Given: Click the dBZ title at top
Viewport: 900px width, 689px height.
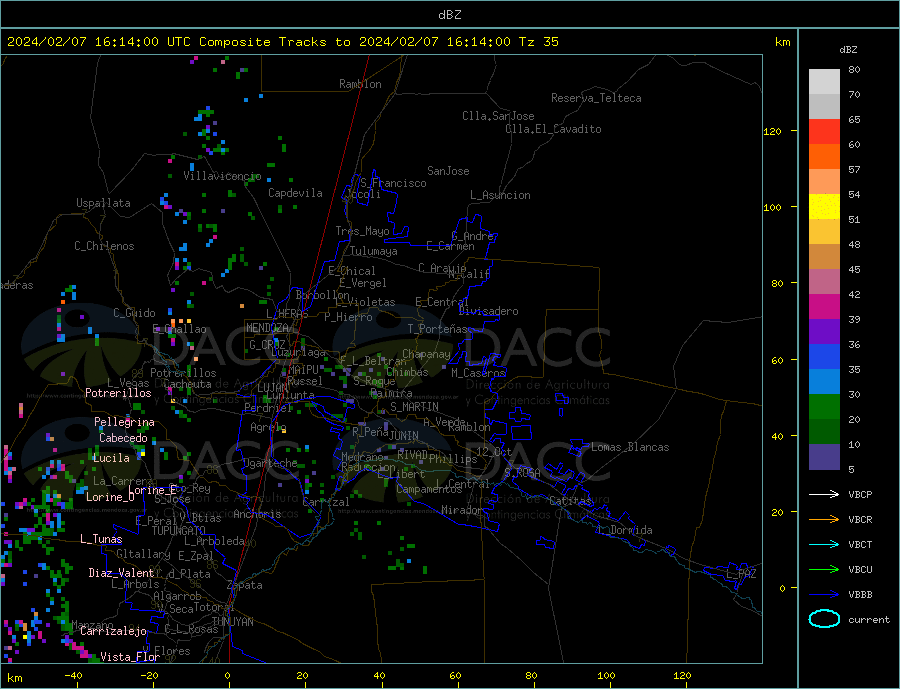Looking at the screenshot, I should (x=449, y=15).
